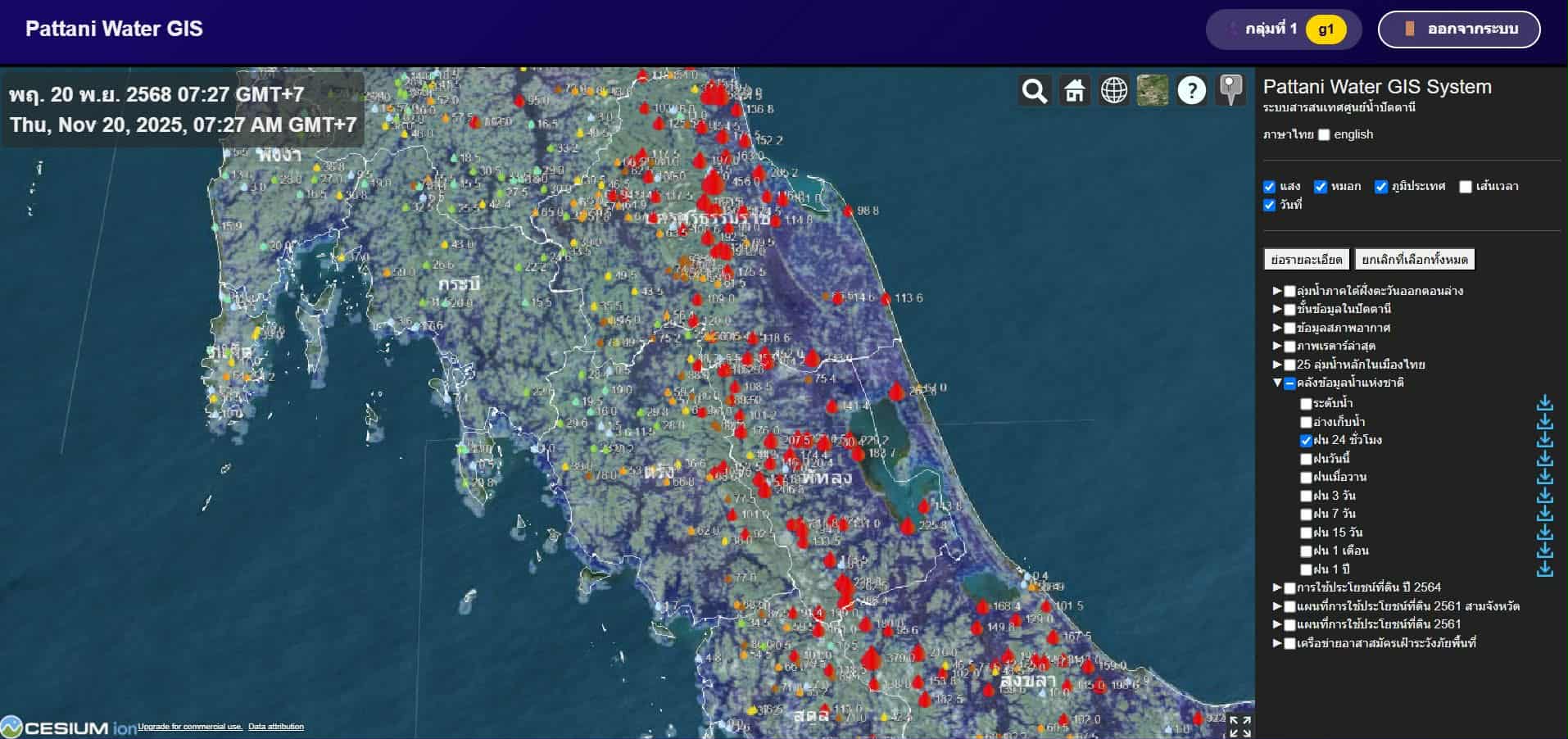Click the Cesium ion logo
1568x739 pixels.
[69, 728]
